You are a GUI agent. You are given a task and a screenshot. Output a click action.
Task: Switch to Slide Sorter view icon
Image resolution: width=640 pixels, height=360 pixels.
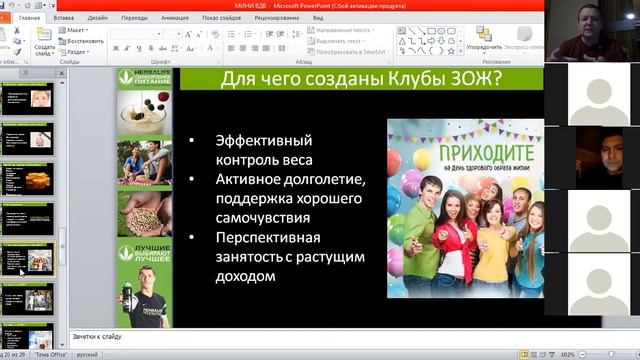pos(533,355)
